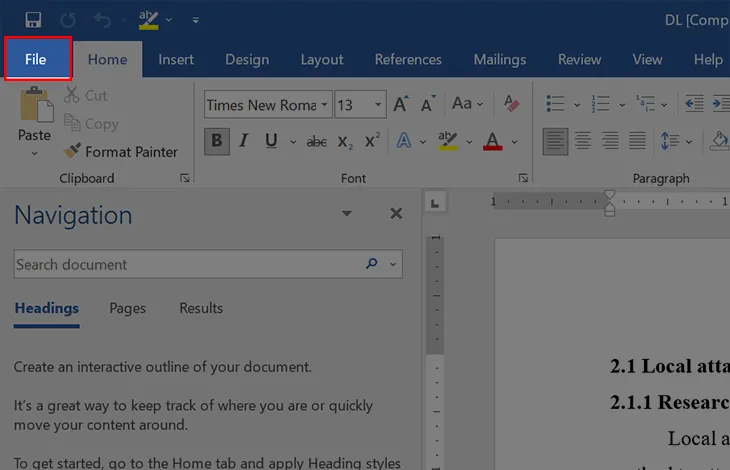Open the font name combo box

(x=268, y=105)
